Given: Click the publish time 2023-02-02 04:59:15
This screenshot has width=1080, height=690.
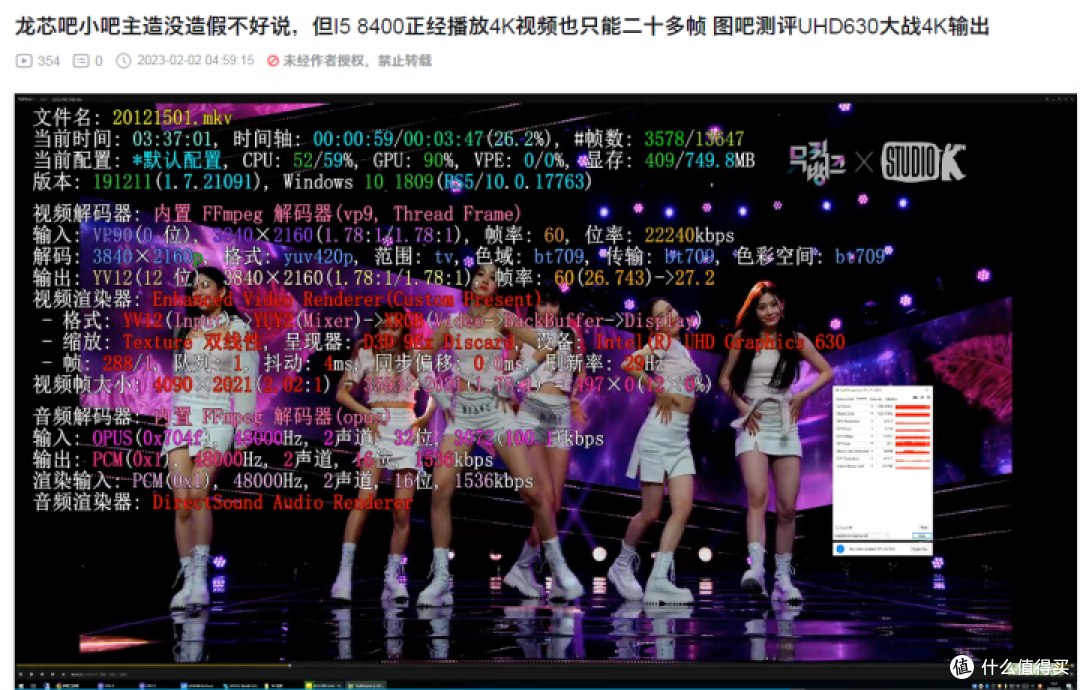Looking at the screenshot, I should 196,61.
